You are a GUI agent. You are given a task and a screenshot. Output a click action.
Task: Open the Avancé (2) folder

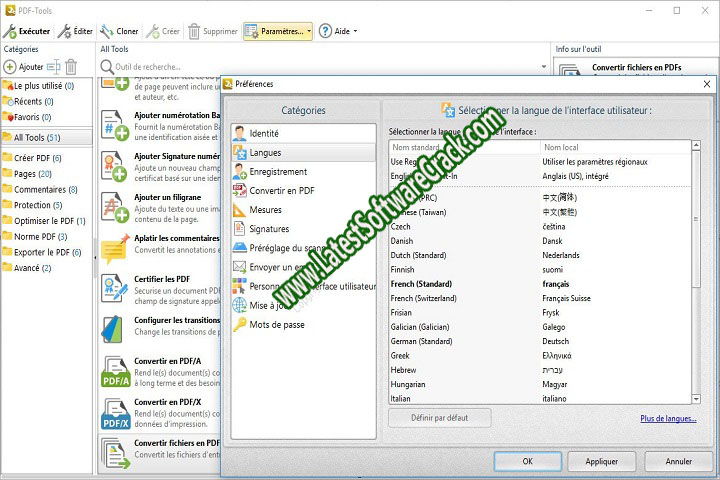27,268
